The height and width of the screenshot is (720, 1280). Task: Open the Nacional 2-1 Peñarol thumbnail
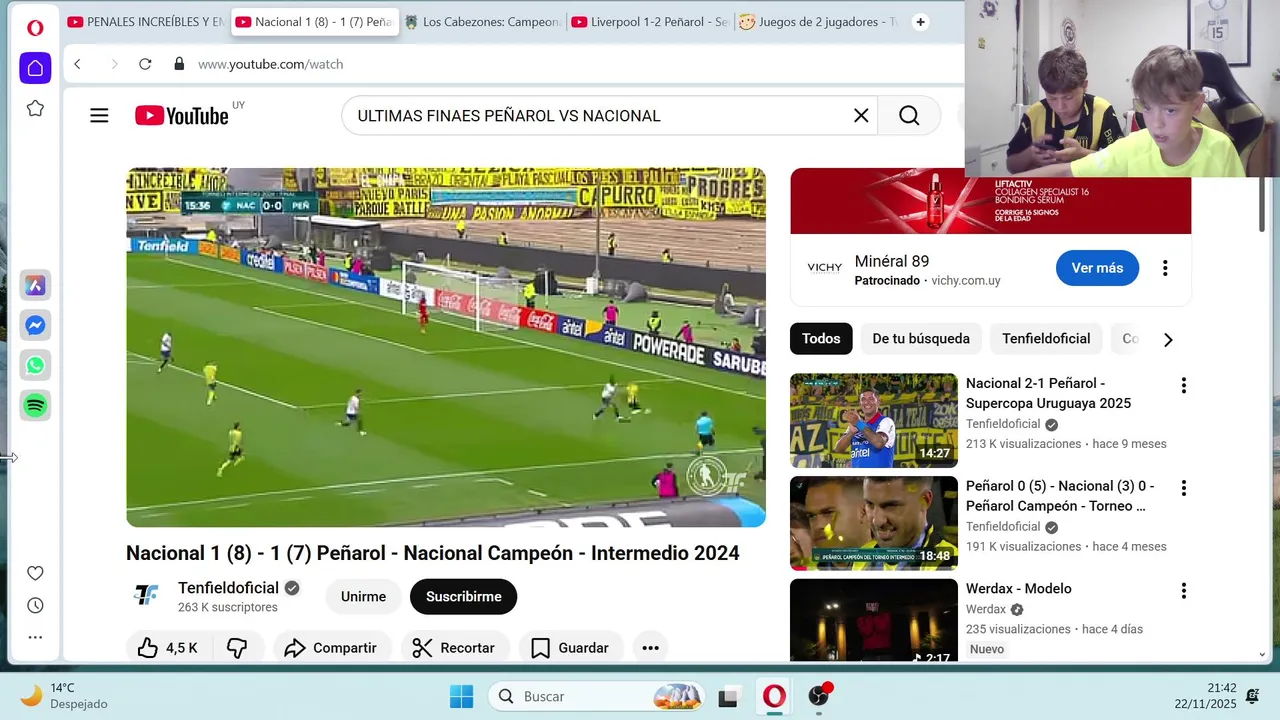pos(874,421)
